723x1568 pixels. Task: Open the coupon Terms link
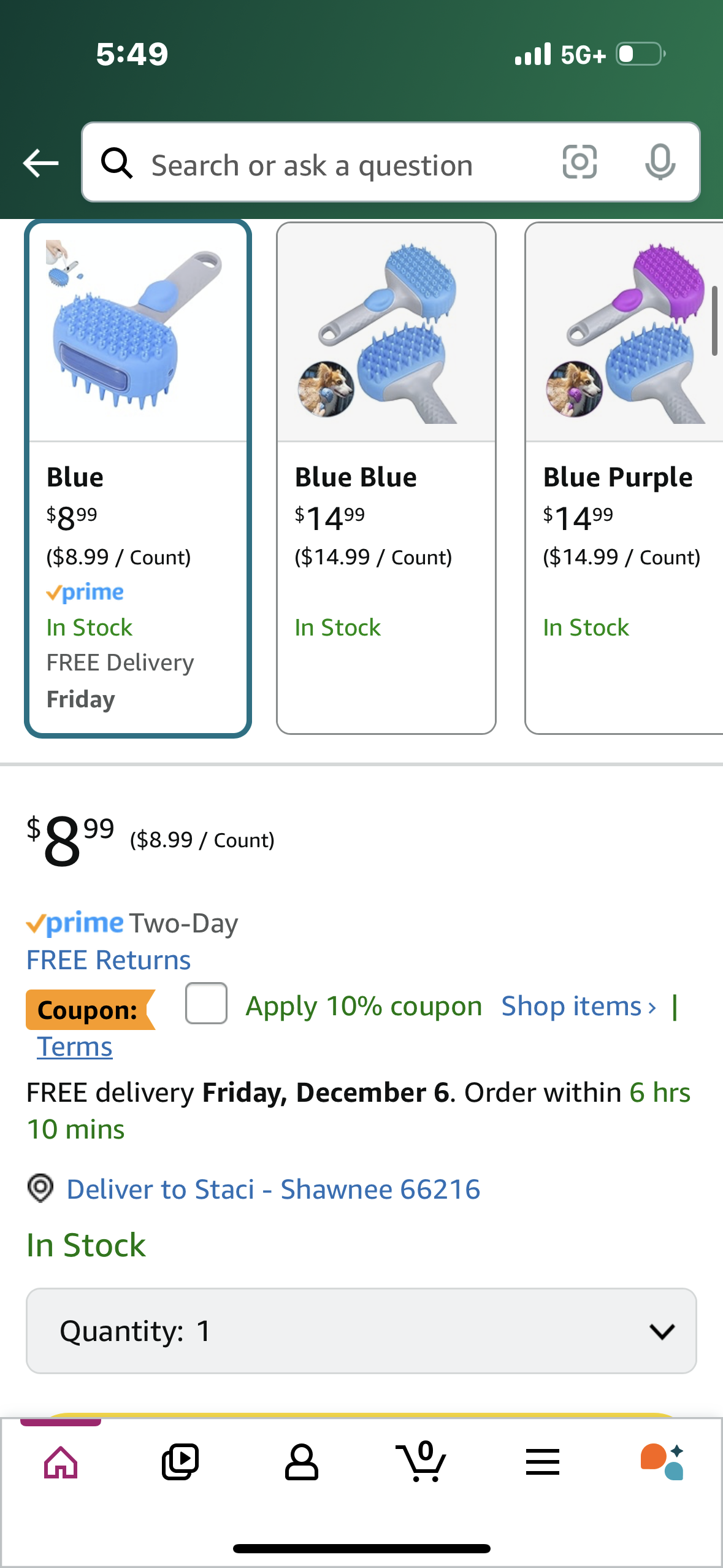coord(75,1047)
